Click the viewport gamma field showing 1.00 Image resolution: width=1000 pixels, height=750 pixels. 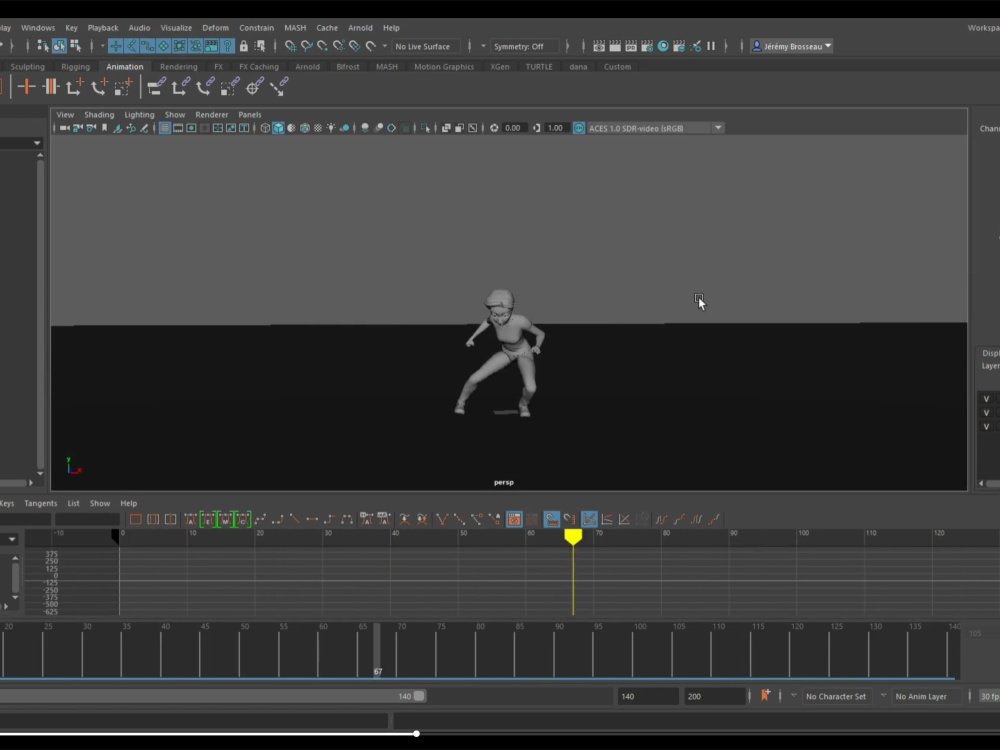(x=555, y=128)
